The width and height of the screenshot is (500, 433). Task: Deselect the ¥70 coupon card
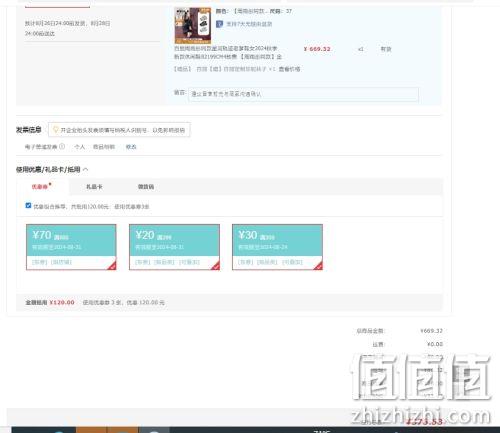71,247
